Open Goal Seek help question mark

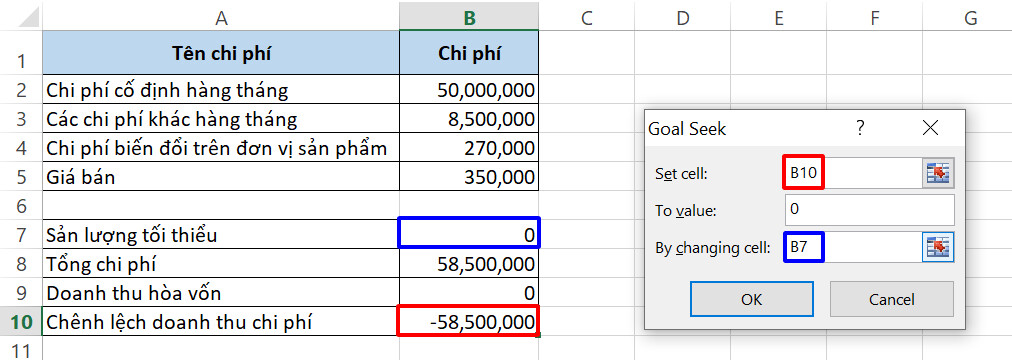click(860, 128)
